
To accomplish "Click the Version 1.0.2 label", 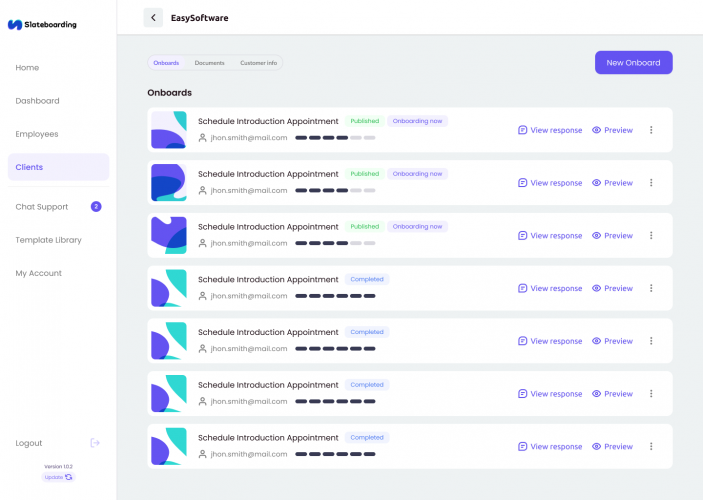I will (x=58, y=466).
